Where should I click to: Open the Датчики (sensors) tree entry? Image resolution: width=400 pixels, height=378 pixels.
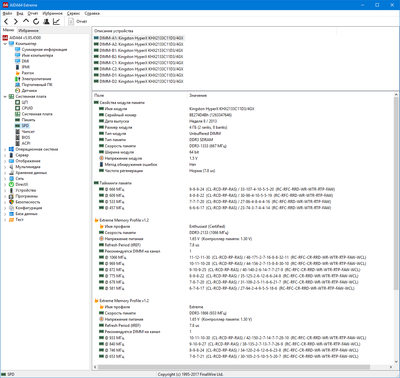[x=29, y=90]
